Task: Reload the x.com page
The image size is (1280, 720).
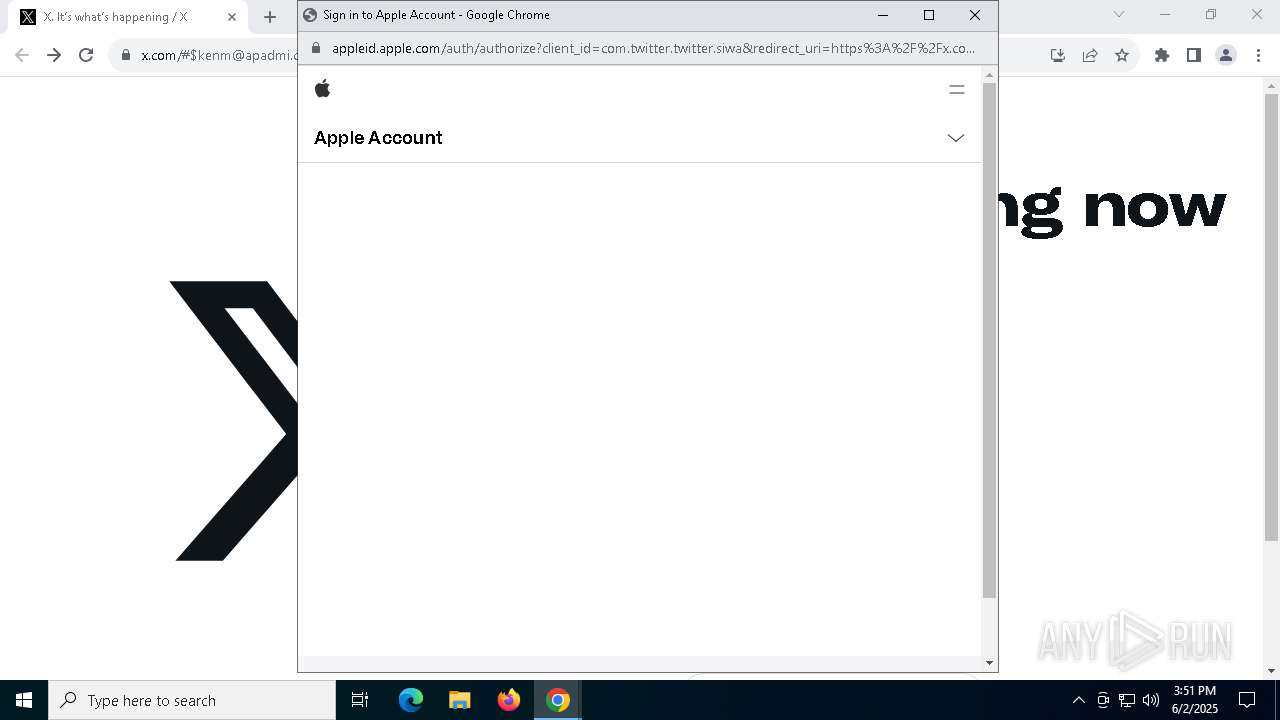Action: [x=86, y=55]
